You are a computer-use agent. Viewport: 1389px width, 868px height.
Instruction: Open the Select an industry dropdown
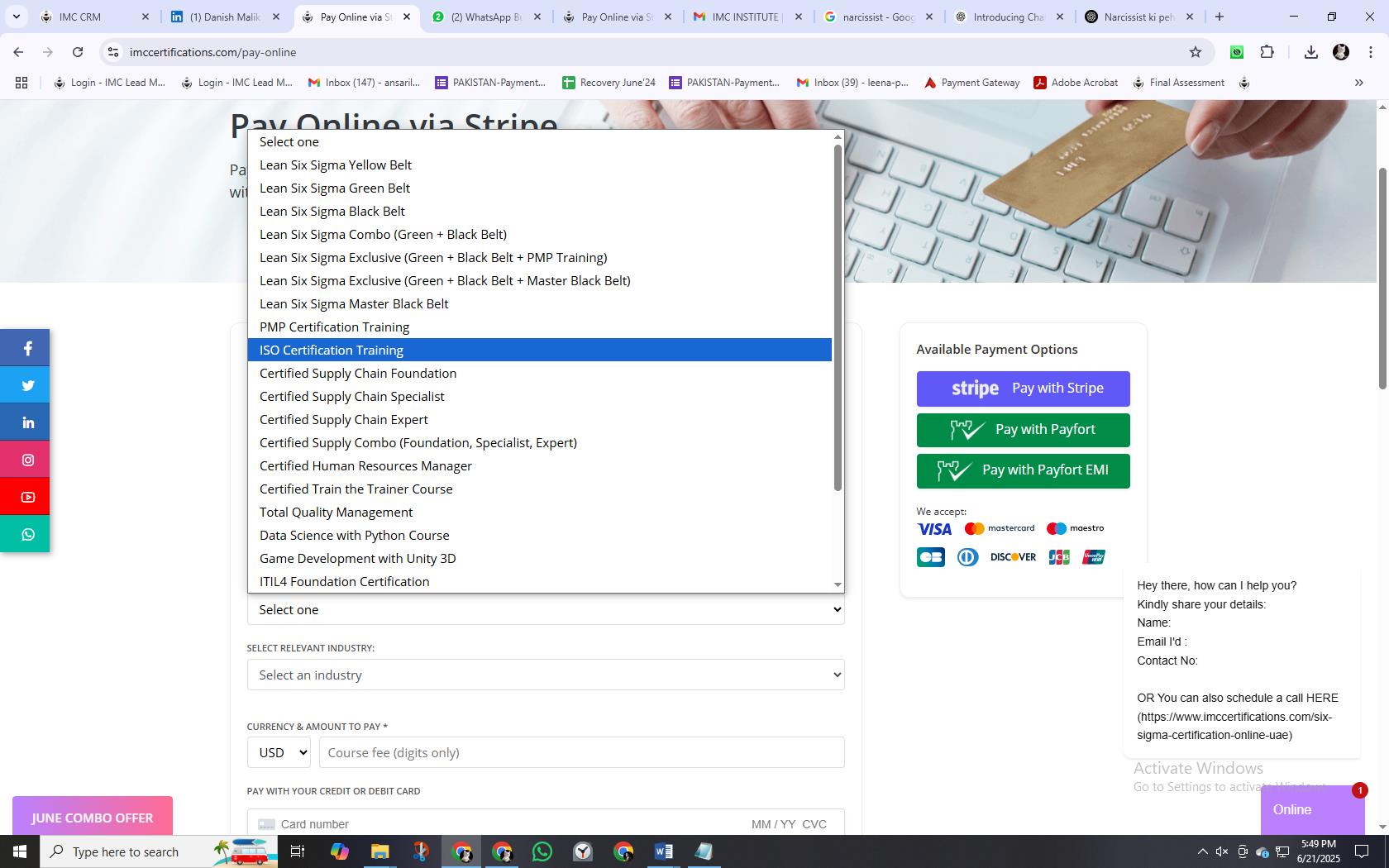[x=546, y=675]
